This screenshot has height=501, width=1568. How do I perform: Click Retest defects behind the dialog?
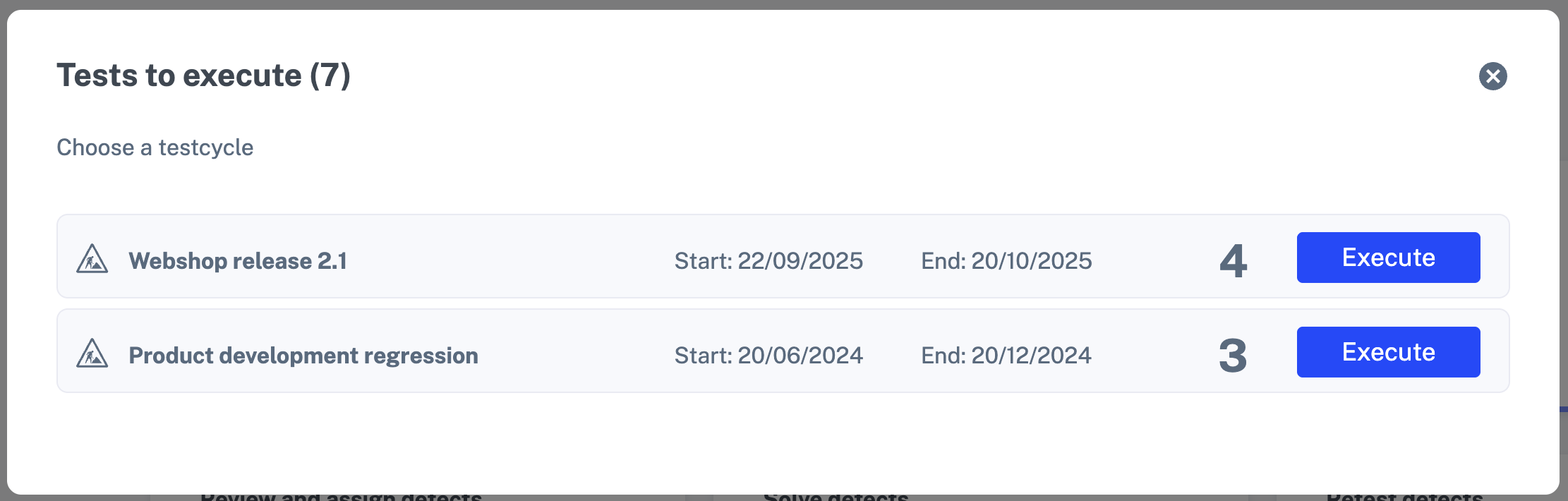pyautogui.click(x=1404, y=497)
